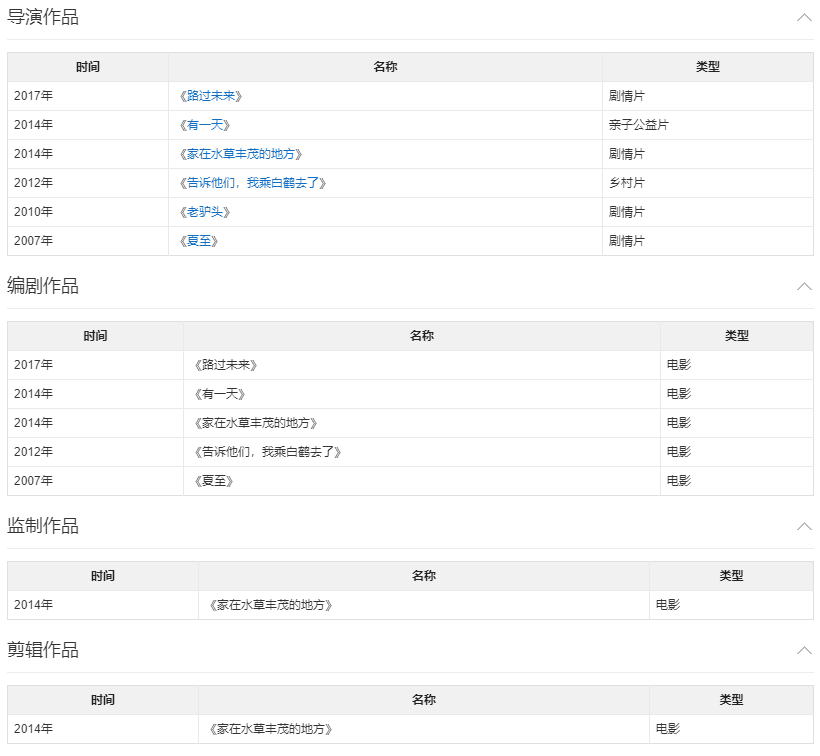Click 《路过未来》 in the 编剧作品 table

226,365
